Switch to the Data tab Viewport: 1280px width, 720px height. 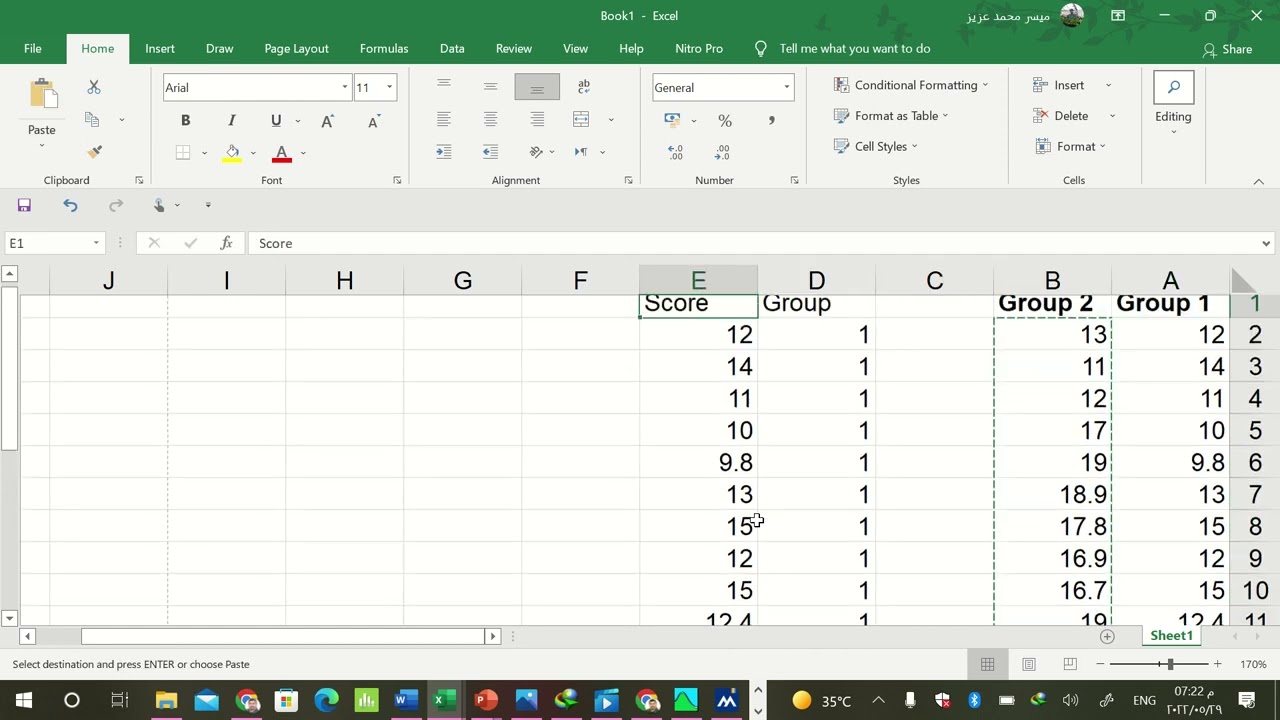[x=452, y=48]
